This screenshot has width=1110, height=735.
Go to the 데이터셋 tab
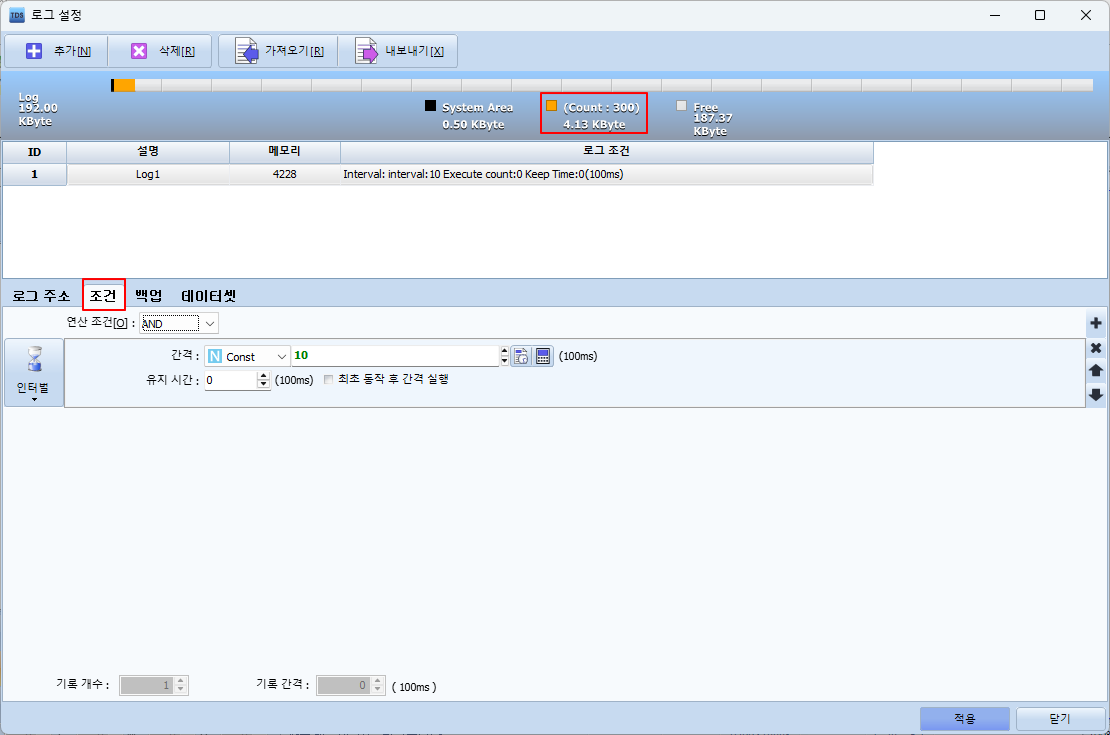click(209, 296)
